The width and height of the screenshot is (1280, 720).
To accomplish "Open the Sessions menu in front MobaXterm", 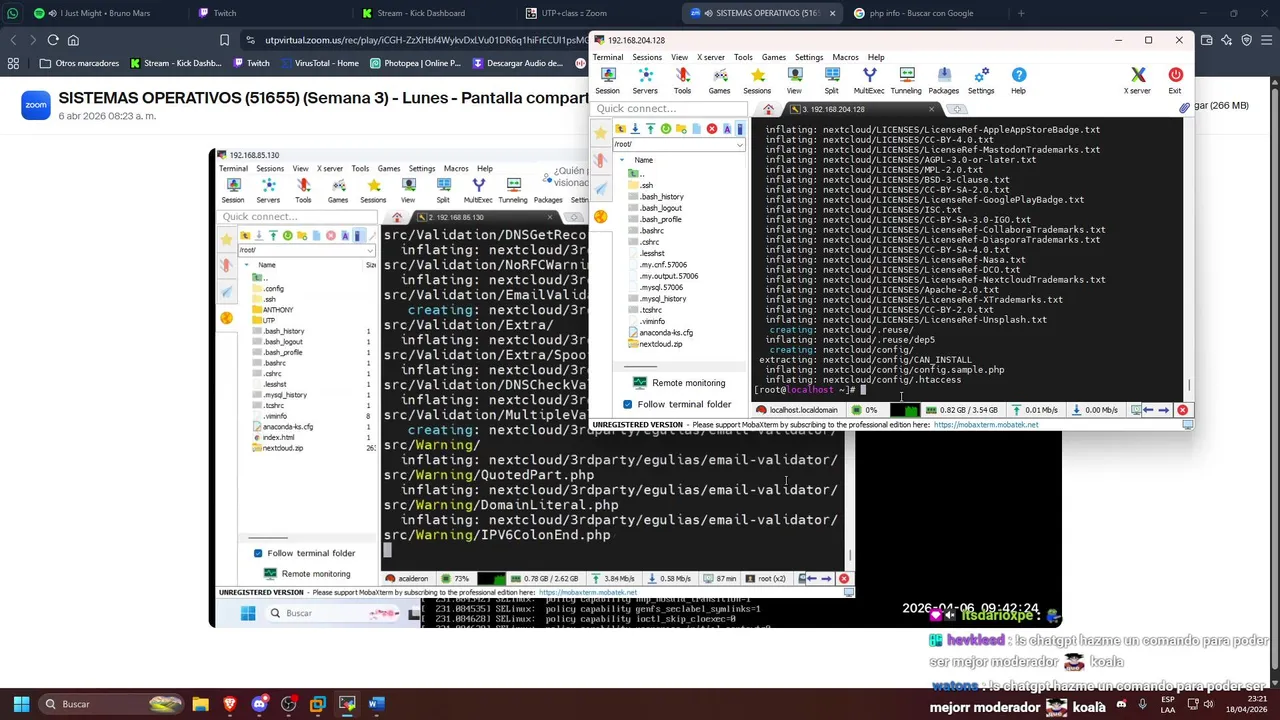I will click(647, 57).
